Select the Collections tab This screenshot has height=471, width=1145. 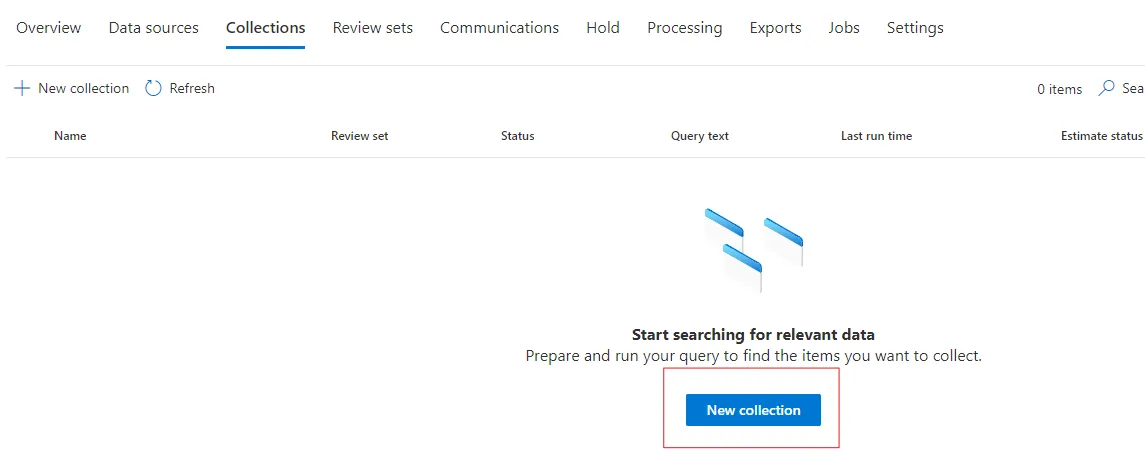(265, 28)
